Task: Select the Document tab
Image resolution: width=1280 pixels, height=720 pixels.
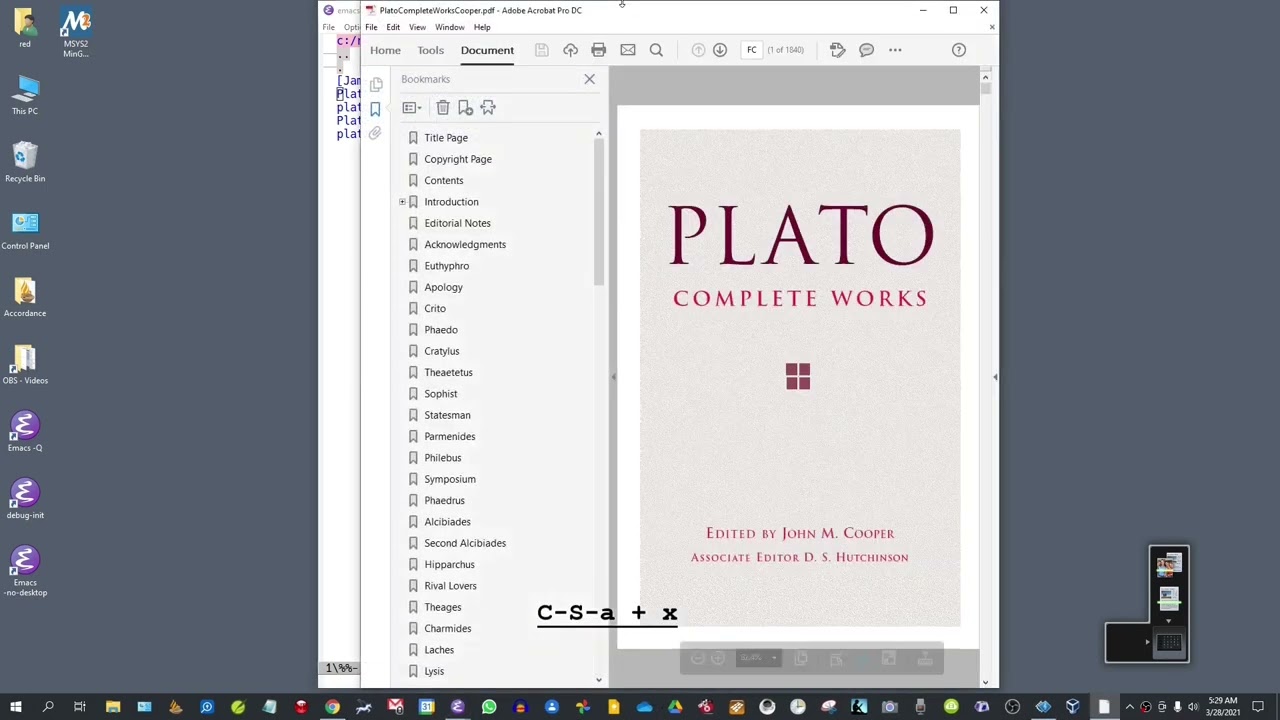Action: tap(487, 50)
